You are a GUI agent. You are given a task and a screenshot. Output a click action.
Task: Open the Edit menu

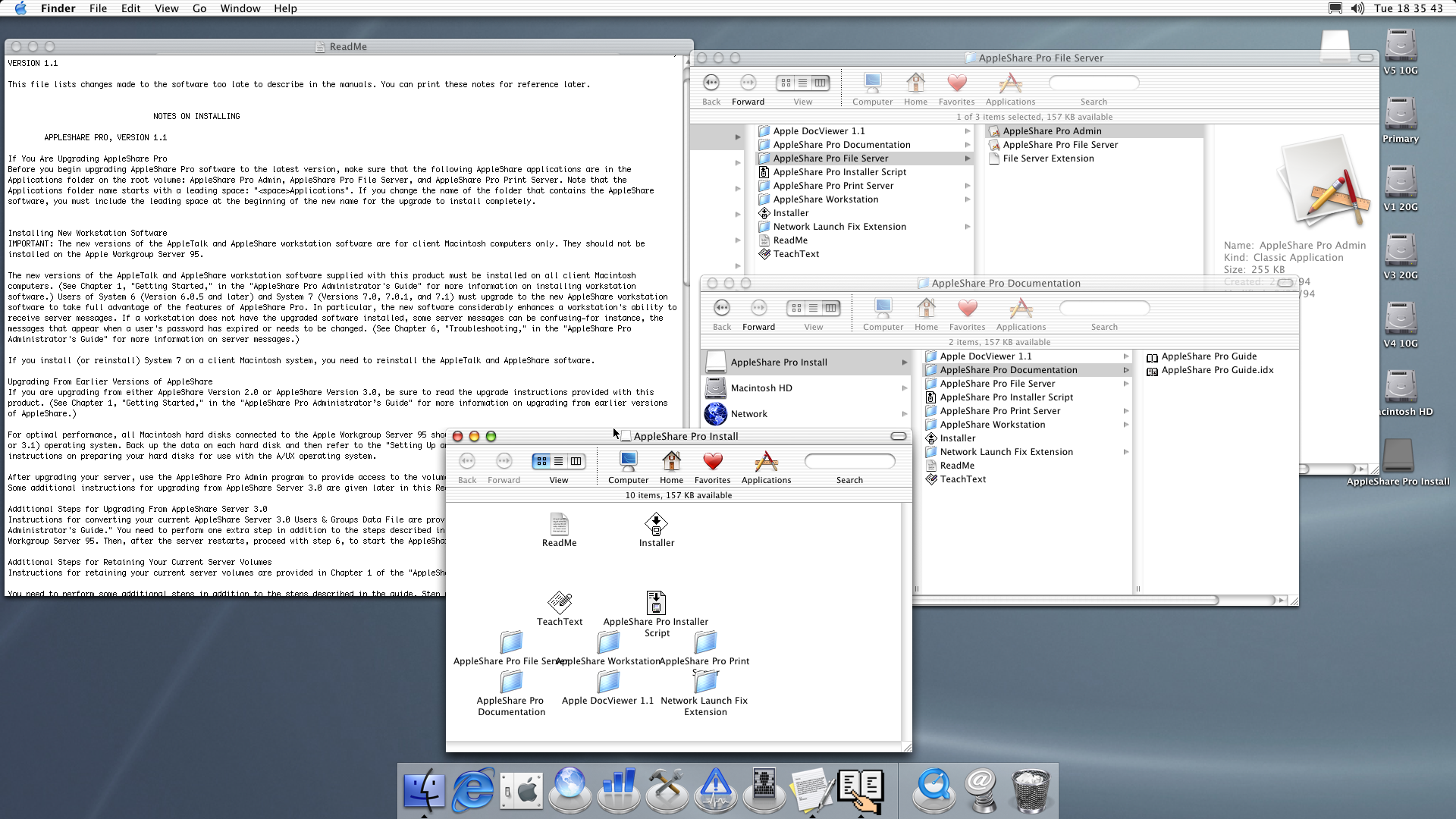point(131,8)
